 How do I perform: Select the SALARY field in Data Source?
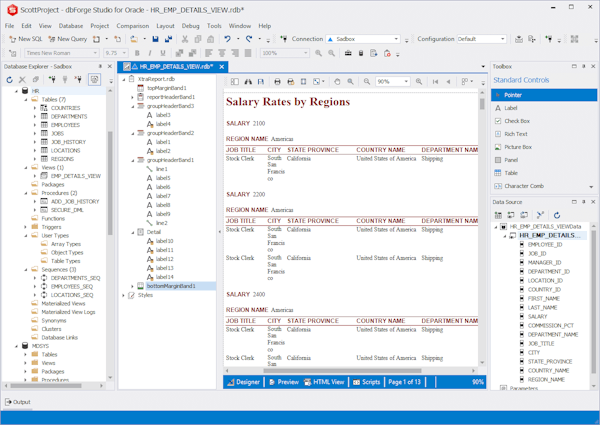click(x=537, y=317)
